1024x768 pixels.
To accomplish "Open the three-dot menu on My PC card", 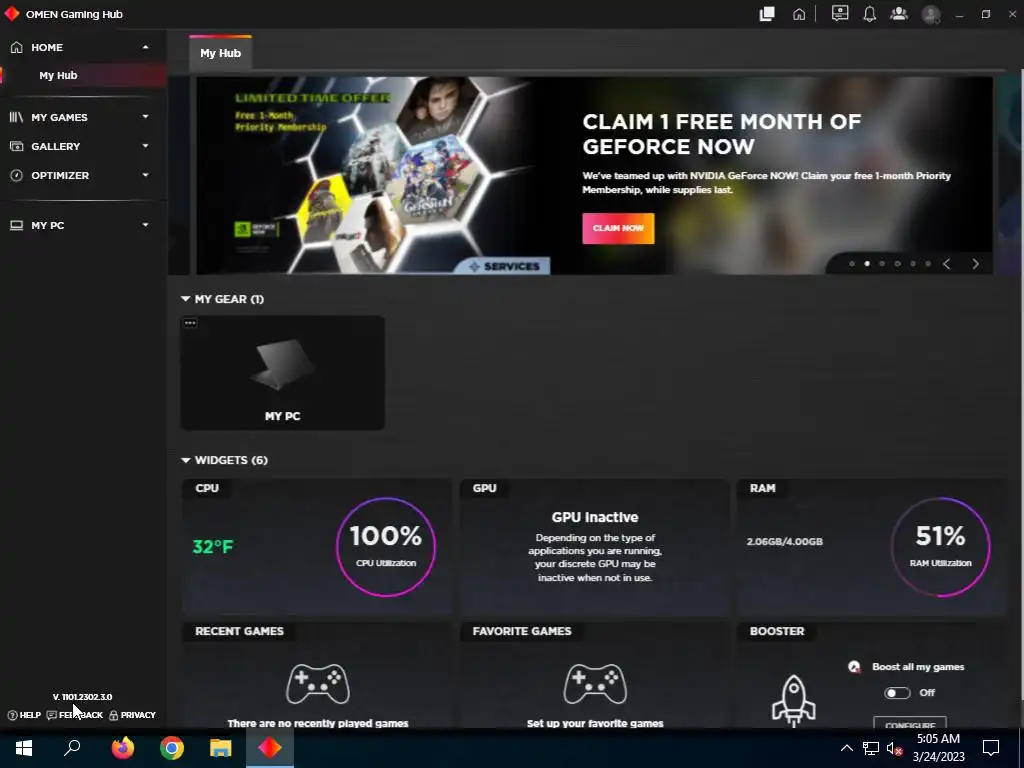I will tap(190, 323).
